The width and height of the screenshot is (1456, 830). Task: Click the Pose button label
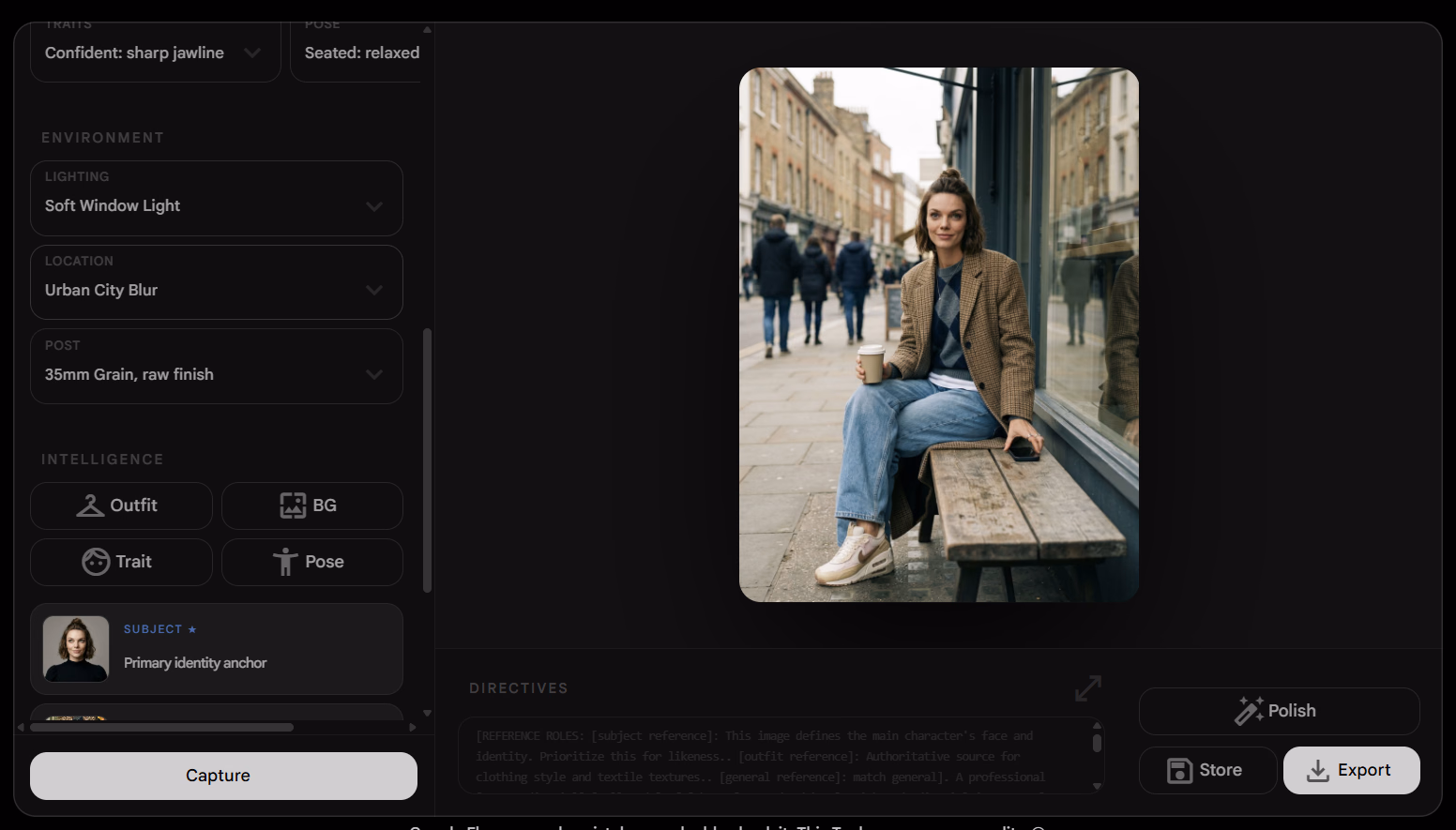pyautogui.click(x=325, y=562)
